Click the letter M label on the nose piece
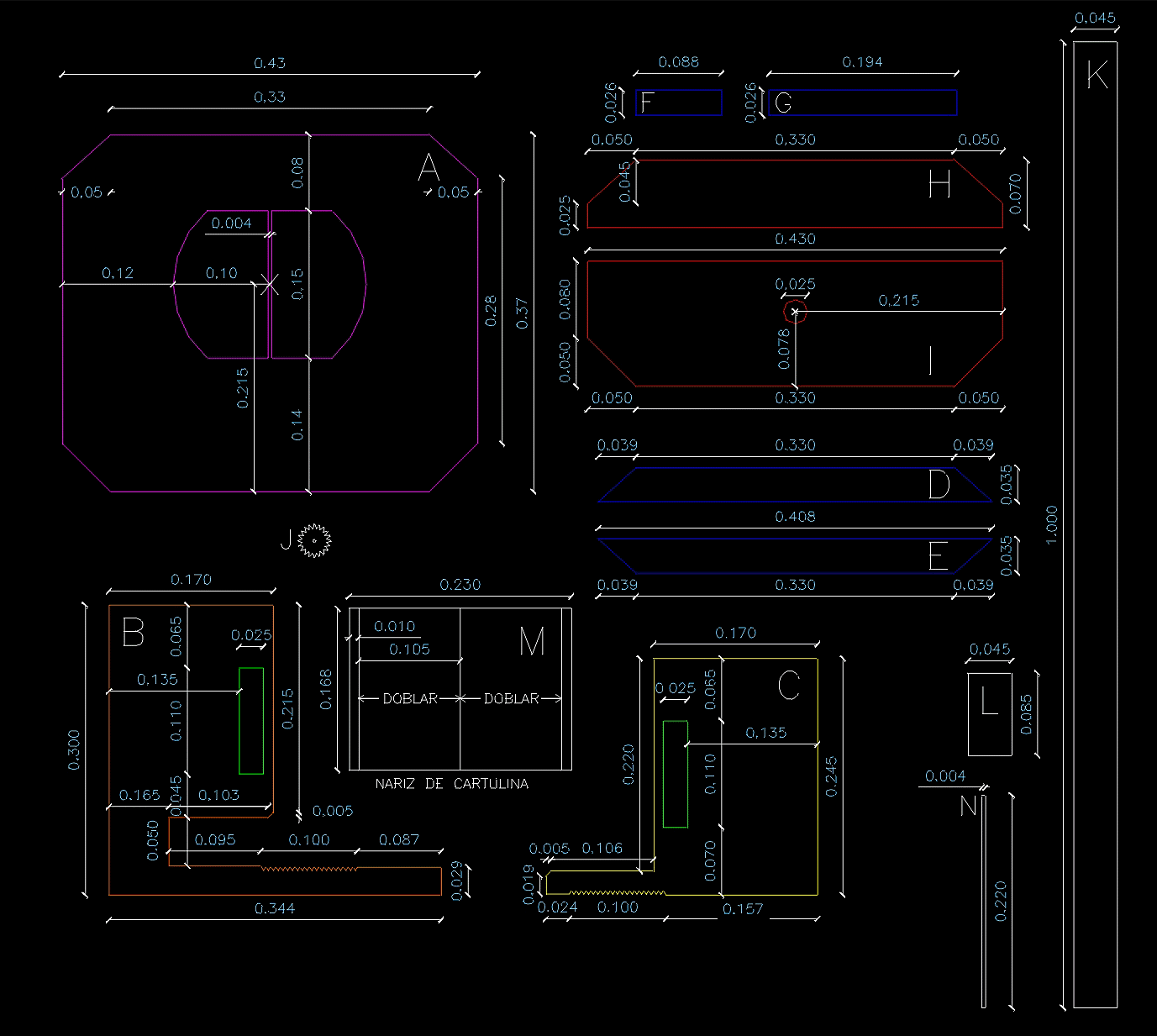Viewport: 1157px width, 1036px height. click(532, 642)
